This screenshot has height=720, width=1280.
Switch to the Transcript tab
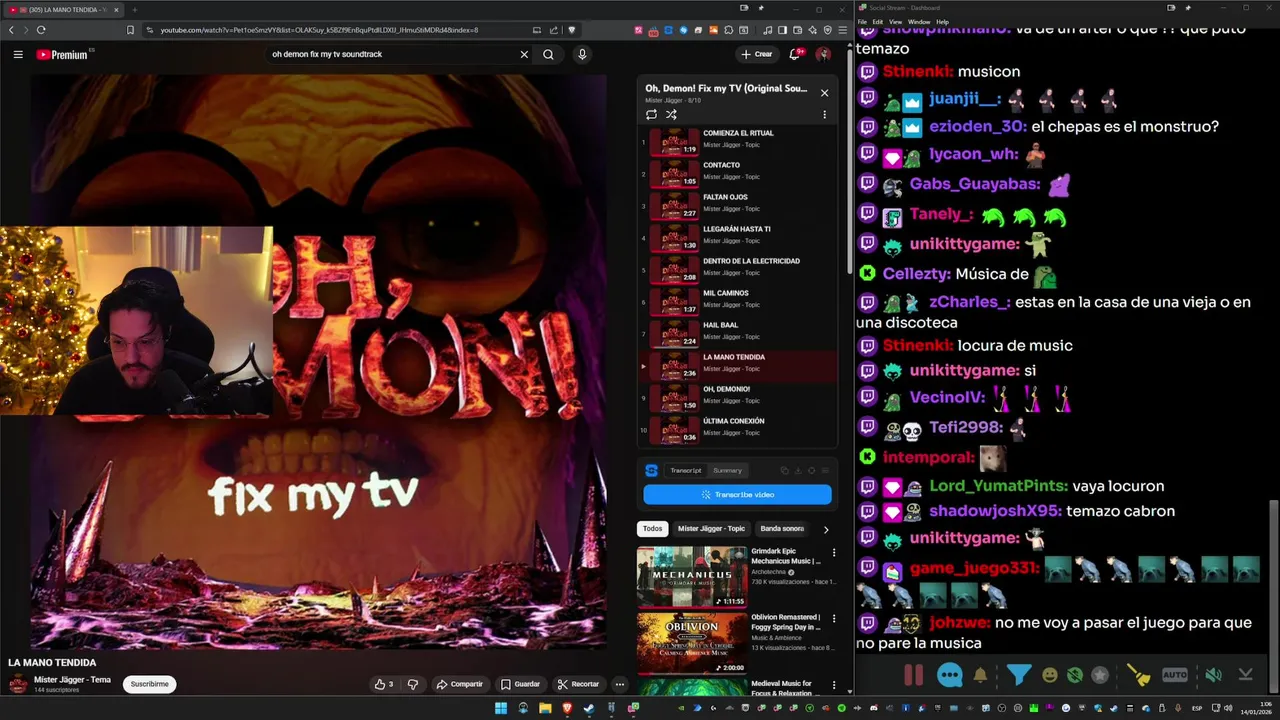(686, 470)
